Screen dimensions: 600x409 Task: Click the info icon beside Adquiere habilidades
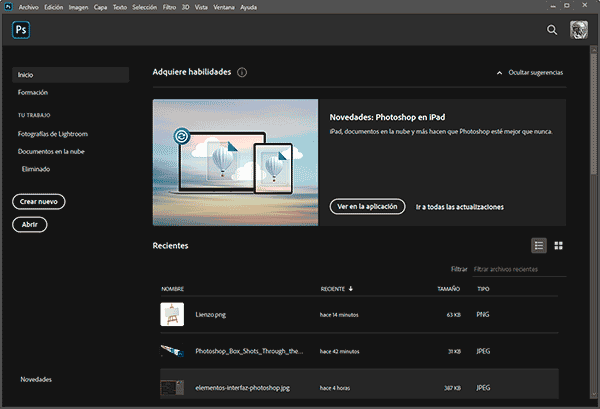[242, 72]
